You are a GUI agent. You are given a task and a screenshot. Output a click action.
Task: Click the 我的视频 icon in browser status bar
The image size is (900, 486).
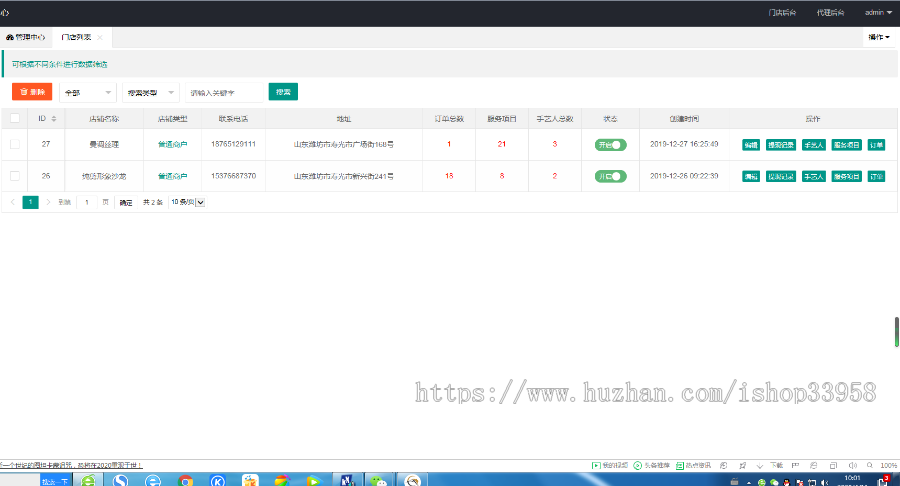pyautogui.click(x=596, y=465)
